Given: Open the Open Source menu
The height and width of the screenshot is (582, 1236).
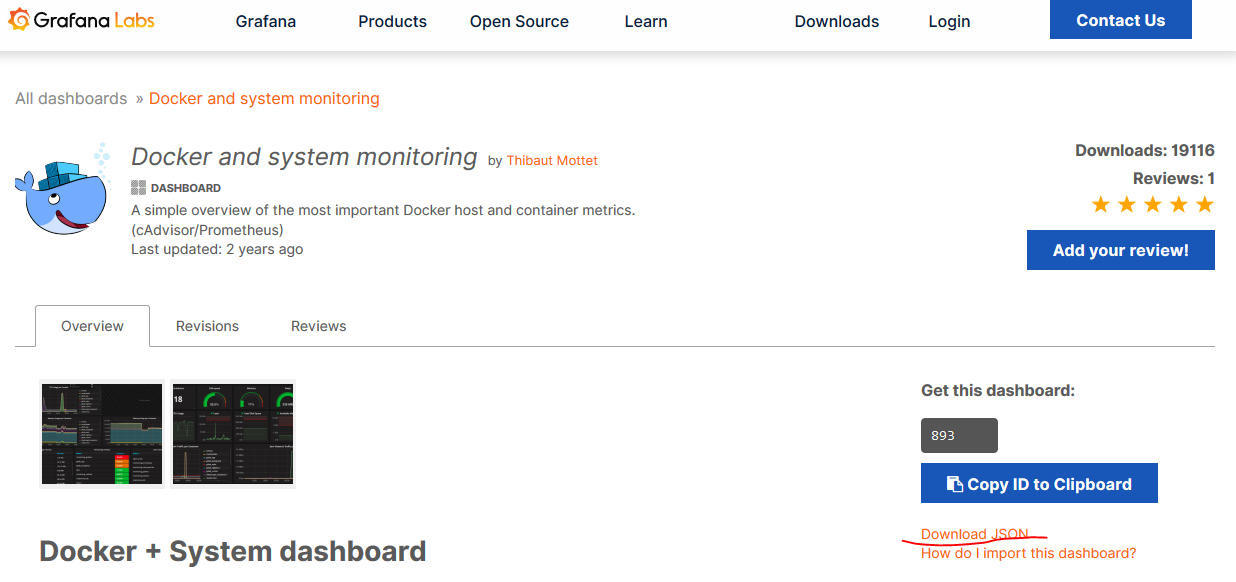Looking at the screenshot, I should tap(519, 21).
